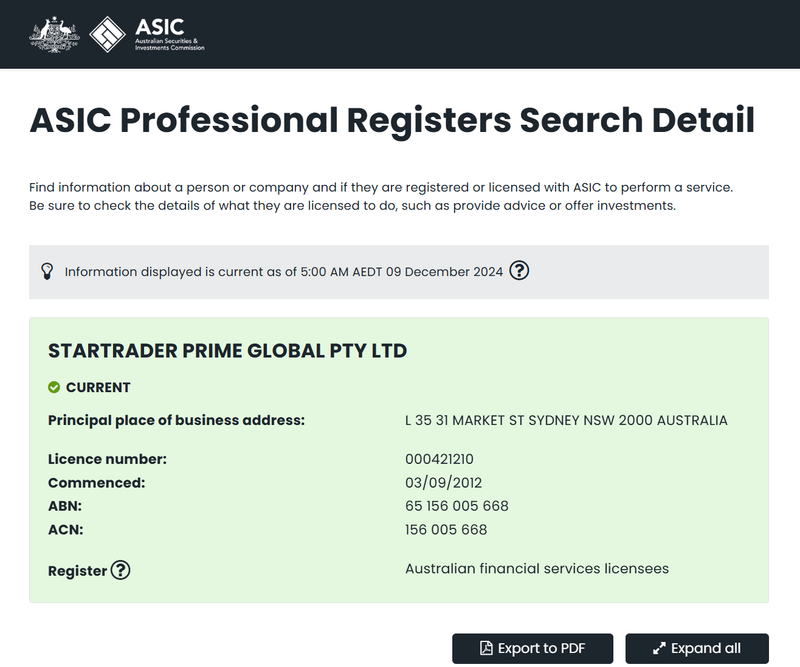Select commenced date 03/09/2012
The width and height of the screenshot is (800, 667).
[443, 483]
